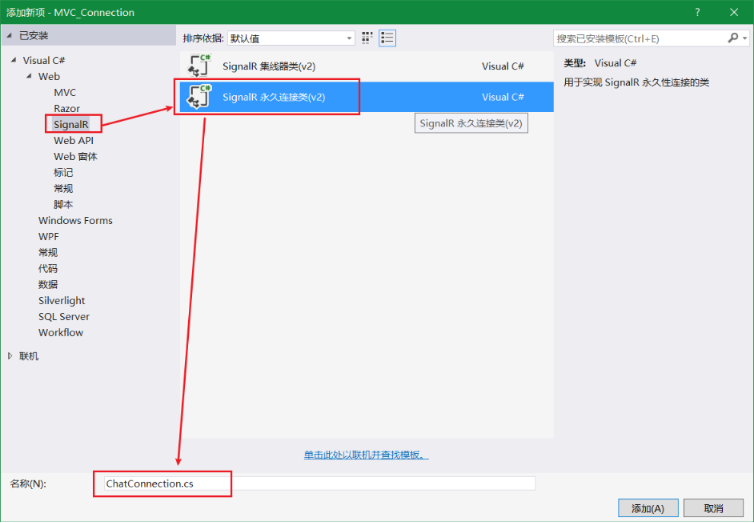Switch to list details view icon
This screenshot has width=754, height=523.
click(x=388, y=38)
